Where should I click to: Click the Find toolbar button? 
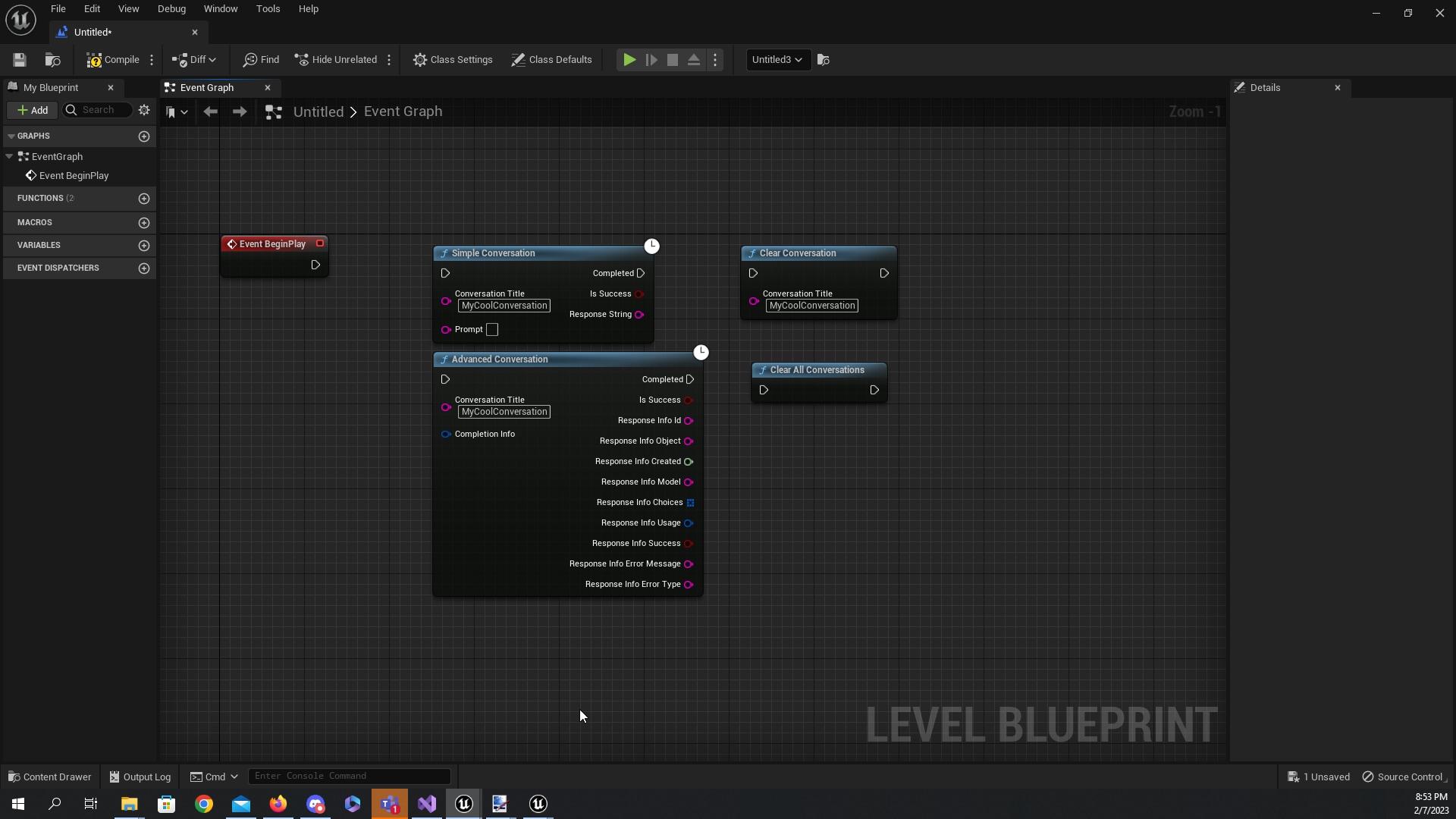(x=262, y=60)
